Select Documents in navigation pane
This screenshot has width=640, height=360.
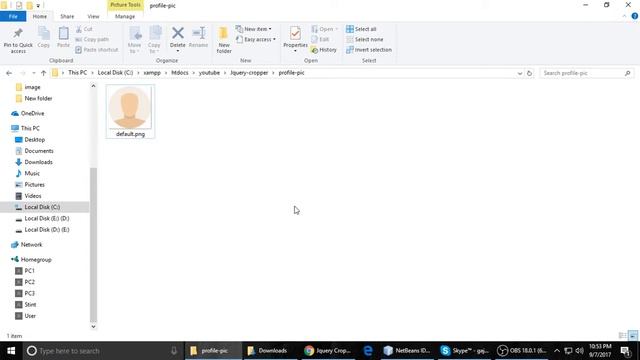coord(39,151)
